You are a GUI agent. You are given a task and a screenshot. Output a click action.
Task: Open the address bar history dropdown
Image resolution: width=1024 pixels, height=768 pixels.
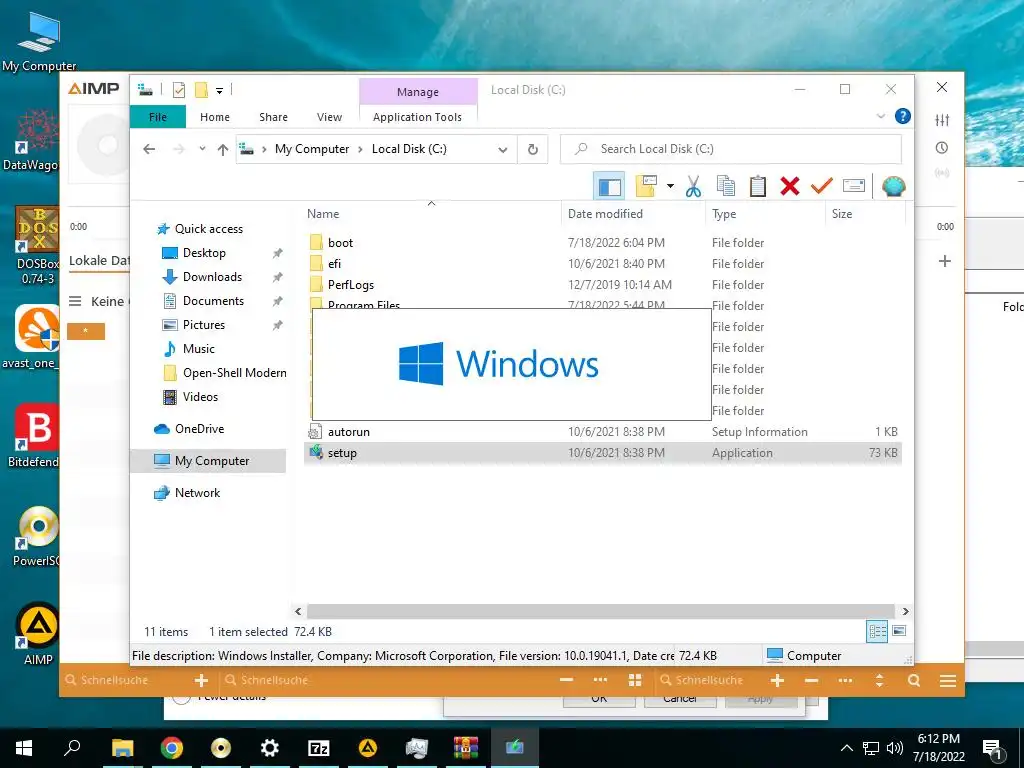coord(502,150)
